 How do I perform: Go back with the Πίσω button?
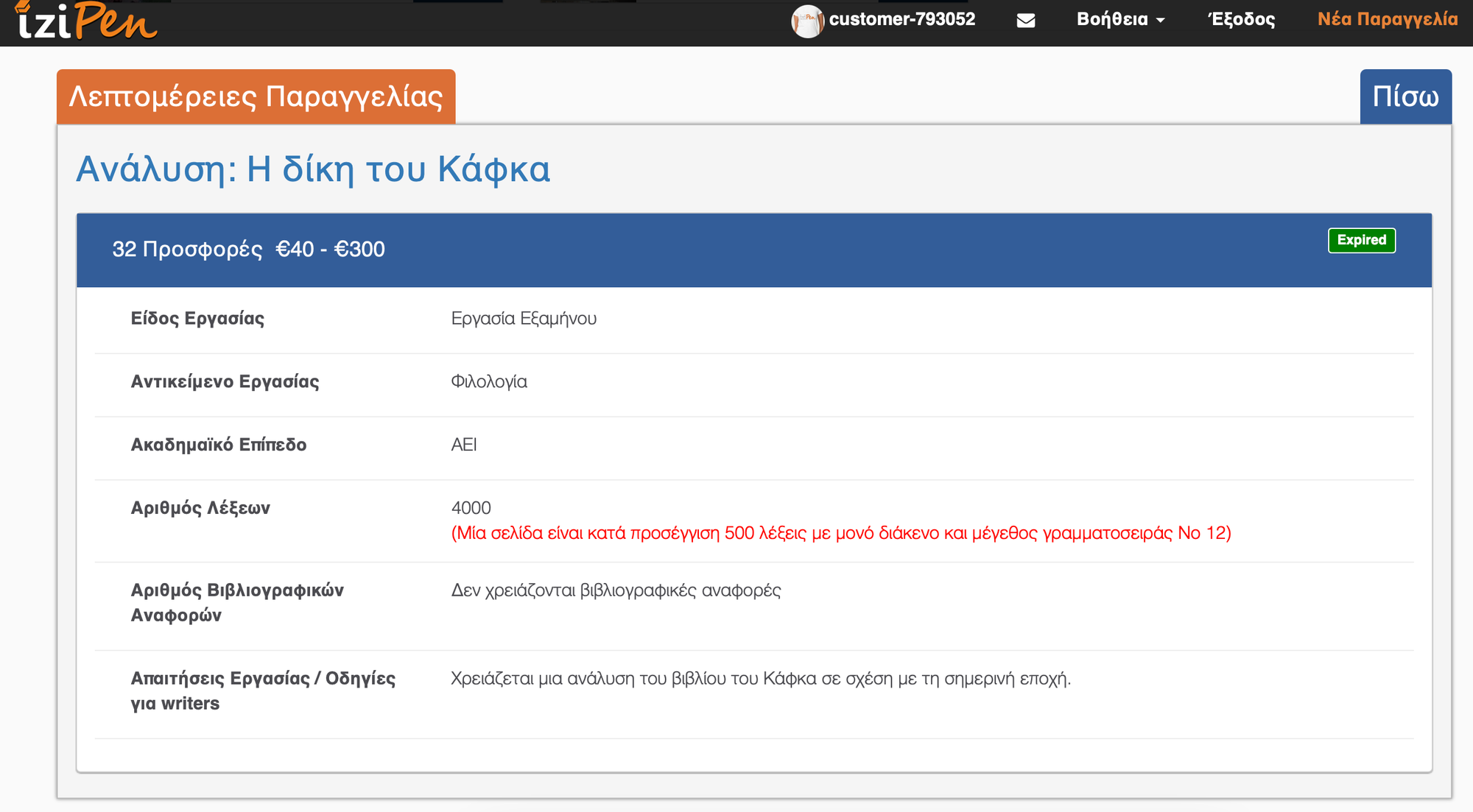[x=1405, y=96]
